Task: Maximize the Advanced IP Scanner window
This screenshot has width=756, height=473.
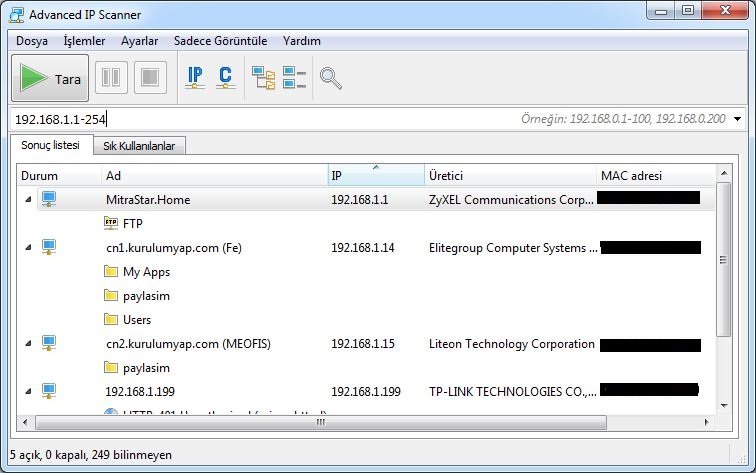Action: point(688,11)
